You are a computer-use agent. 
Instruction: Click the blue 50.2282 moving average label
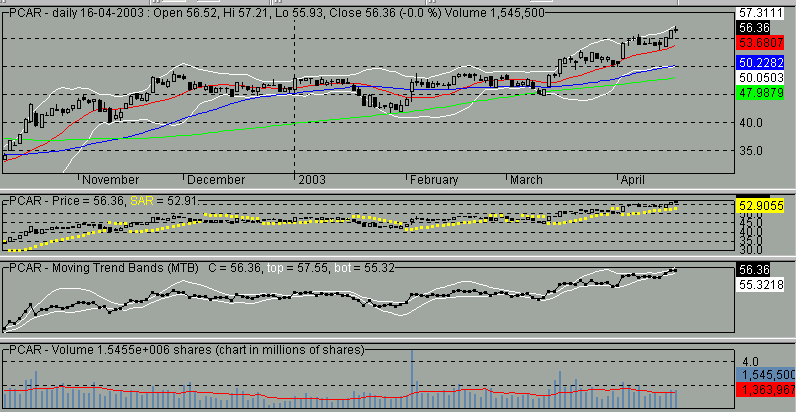759,63
